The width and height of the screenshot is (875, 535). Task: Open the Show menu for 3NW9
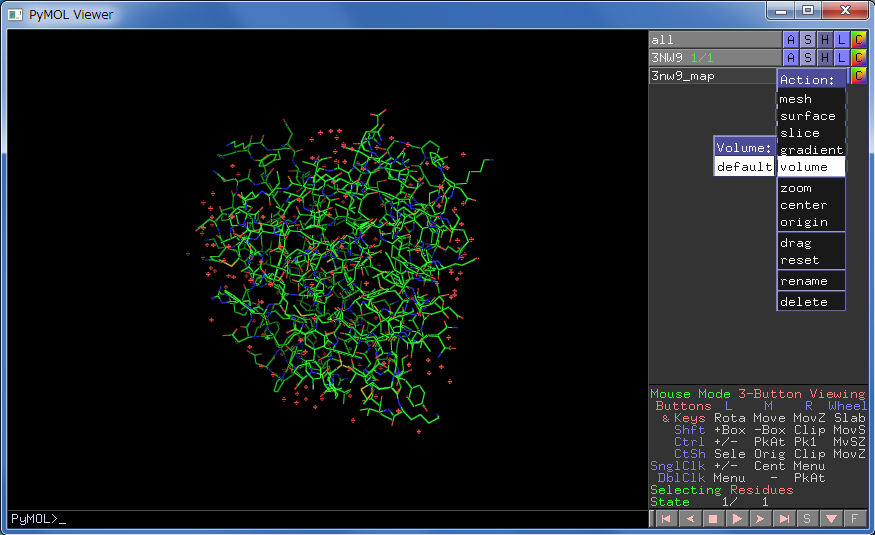[x=808, y=58]
